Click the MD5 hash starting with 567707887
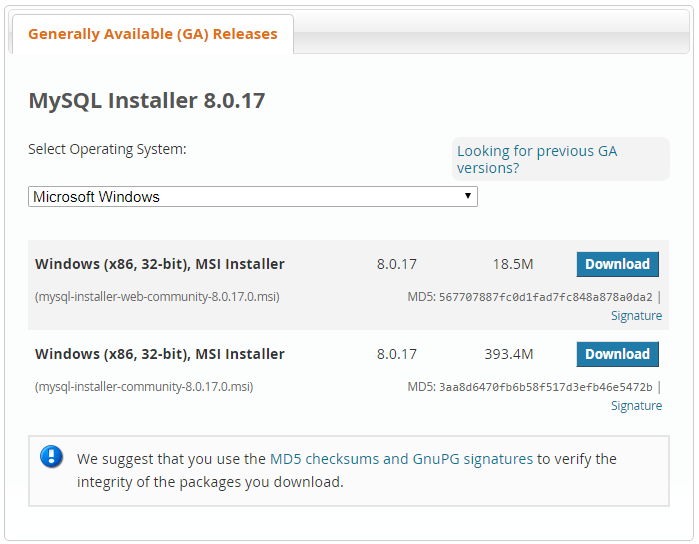The image size is (699, 544). click(x=545, y=297)
